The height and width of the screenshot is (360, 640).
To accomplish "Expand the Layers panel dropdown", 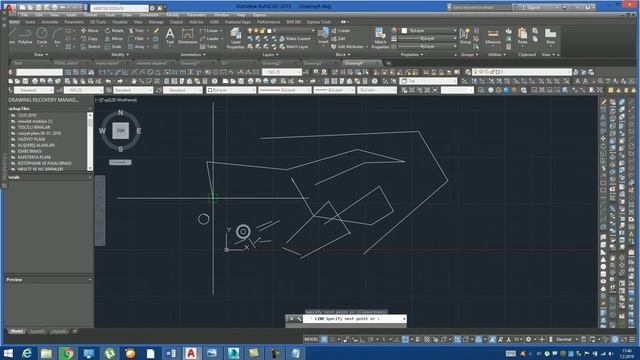I will (270, 54).
